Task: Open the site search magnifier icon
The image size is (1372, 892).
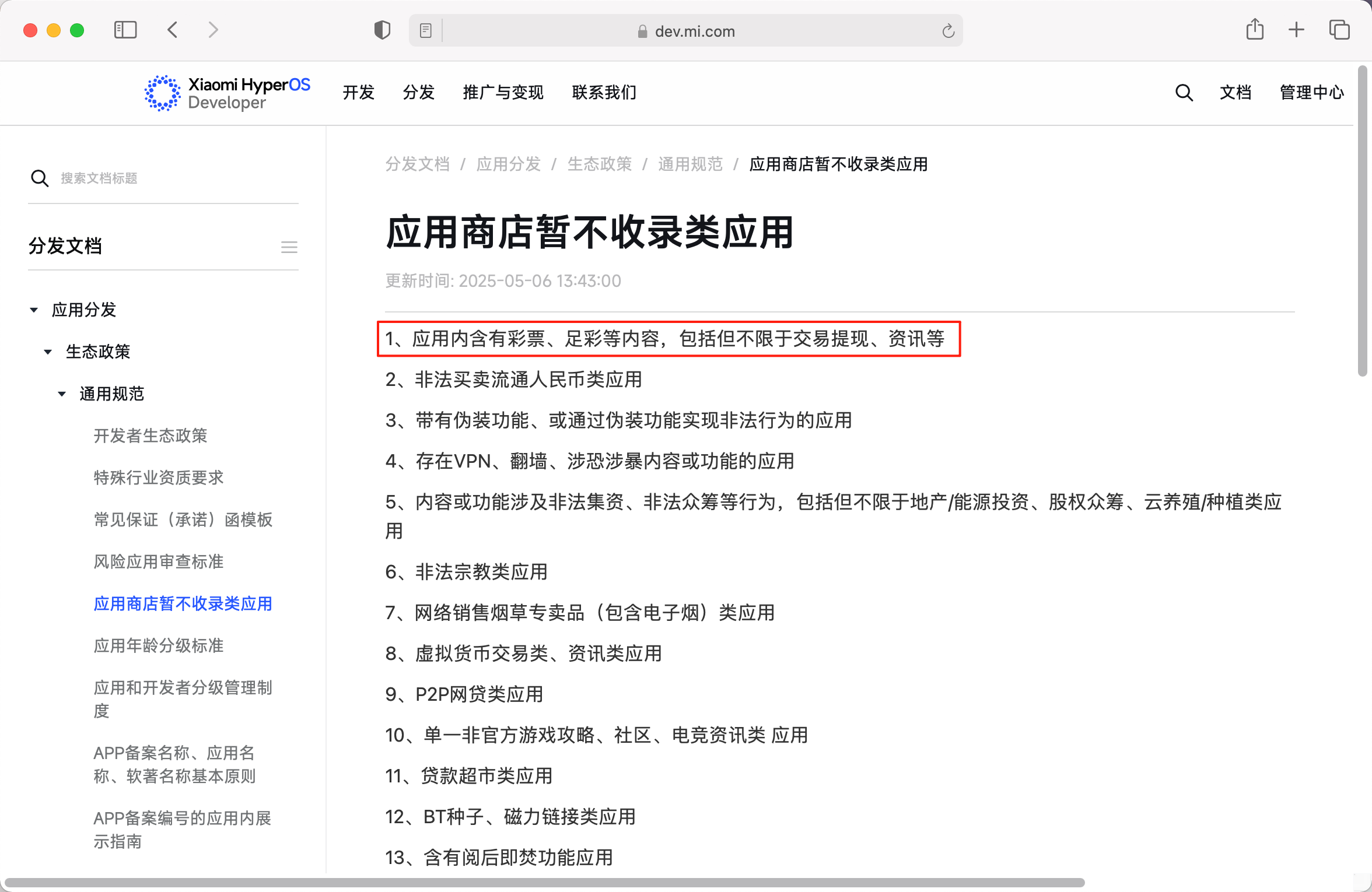Action: [x=1184, y=93]
